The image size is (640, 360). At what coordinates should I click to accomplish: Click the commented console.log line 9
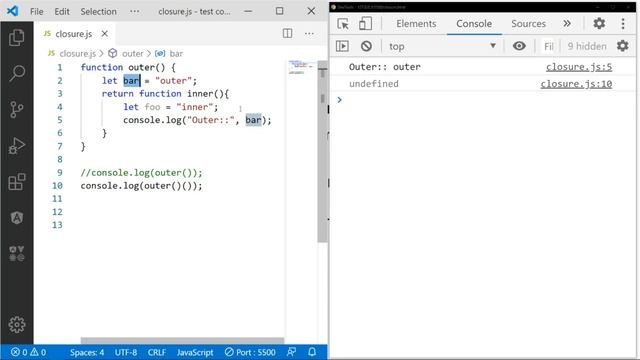click(x=141, y=173)
